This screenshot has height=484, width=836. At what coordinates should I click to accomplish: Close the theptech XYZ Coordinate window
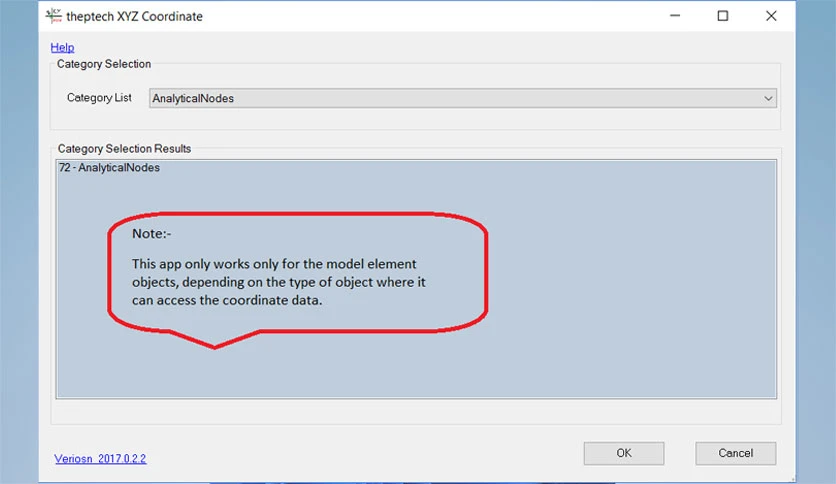coord(771,16)
